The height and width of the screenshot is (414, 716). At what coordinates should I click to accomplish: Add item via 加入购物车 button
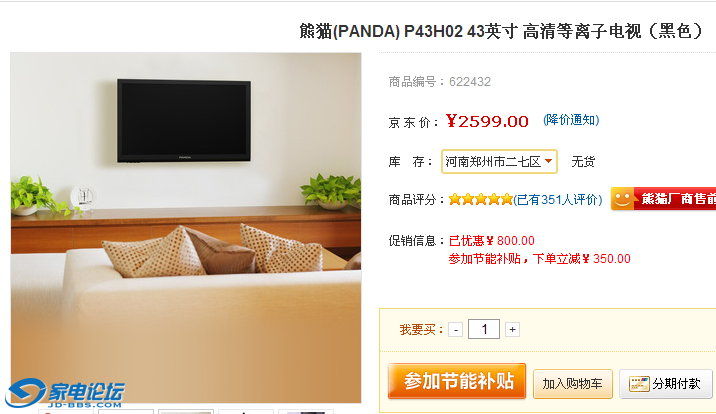point(573,384)
